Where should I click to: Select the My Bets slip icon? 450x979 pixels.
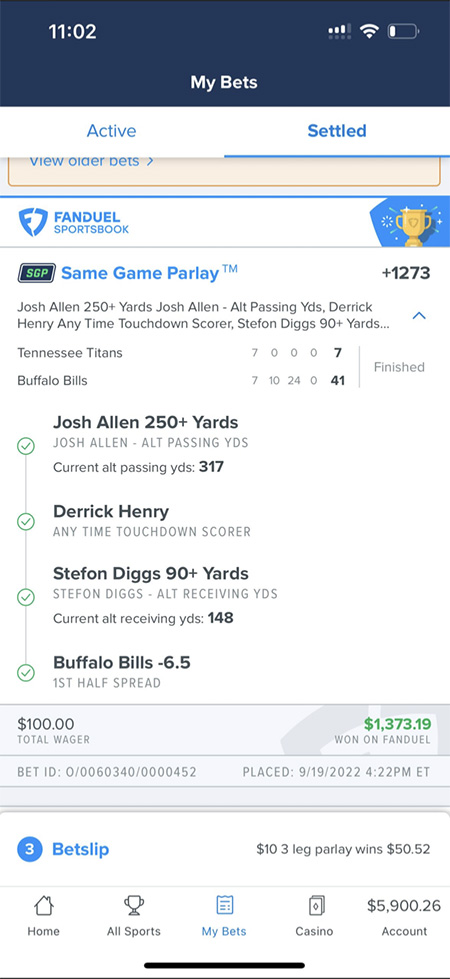coord(224,905)
